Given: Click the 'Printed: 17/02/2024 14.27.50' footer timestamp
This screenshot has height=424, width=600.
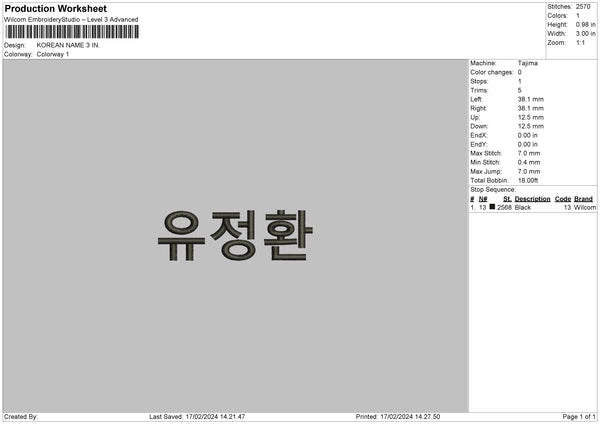Looking at the screenshot, I should pyautogui.click(x=398, y=417).
